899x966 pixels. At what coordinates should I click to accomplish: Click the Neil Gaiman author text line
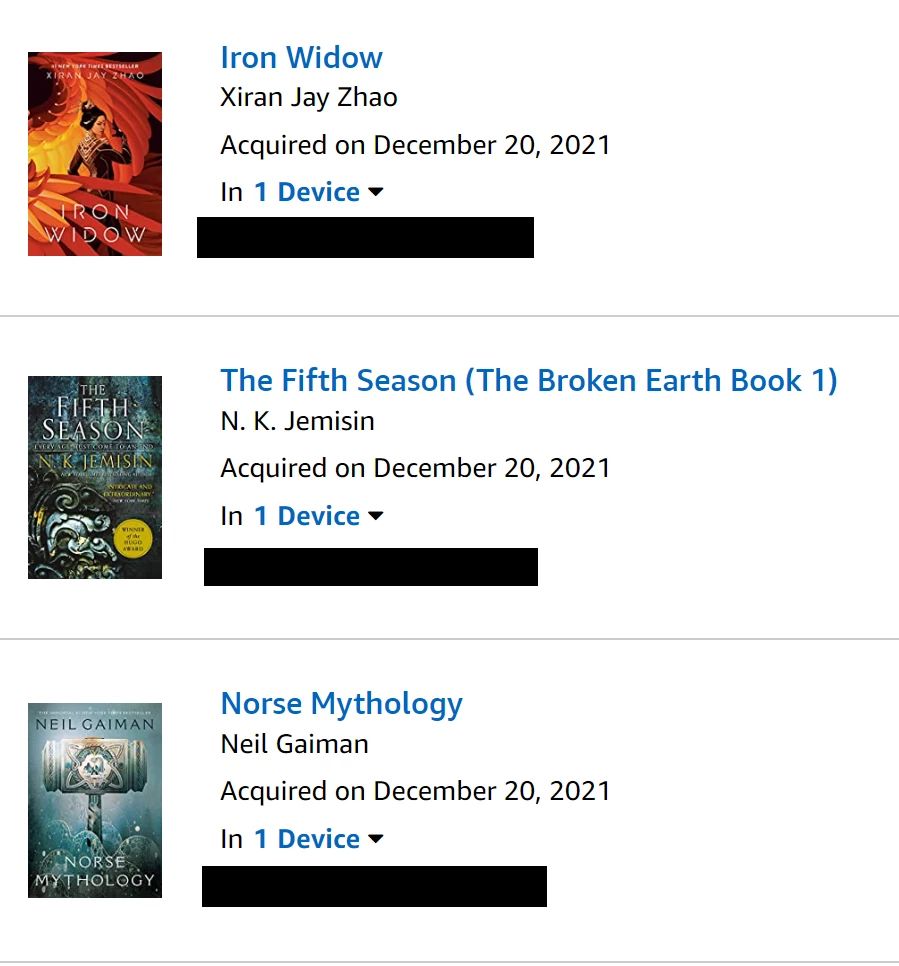pyautogui.click(x=294, y=744)
